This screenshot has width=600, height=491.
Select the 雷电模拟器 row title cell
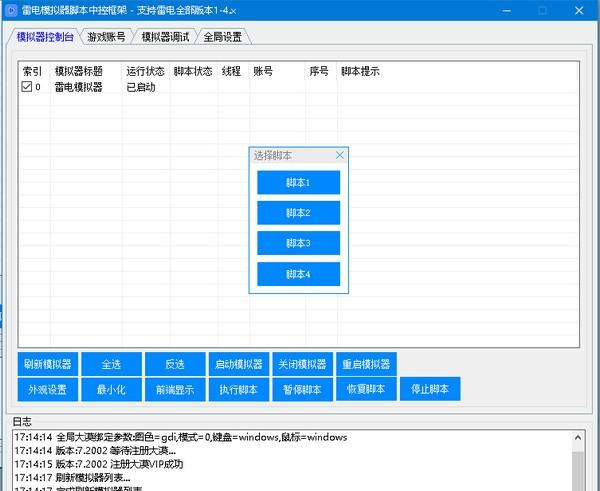[x=78, y=87]
